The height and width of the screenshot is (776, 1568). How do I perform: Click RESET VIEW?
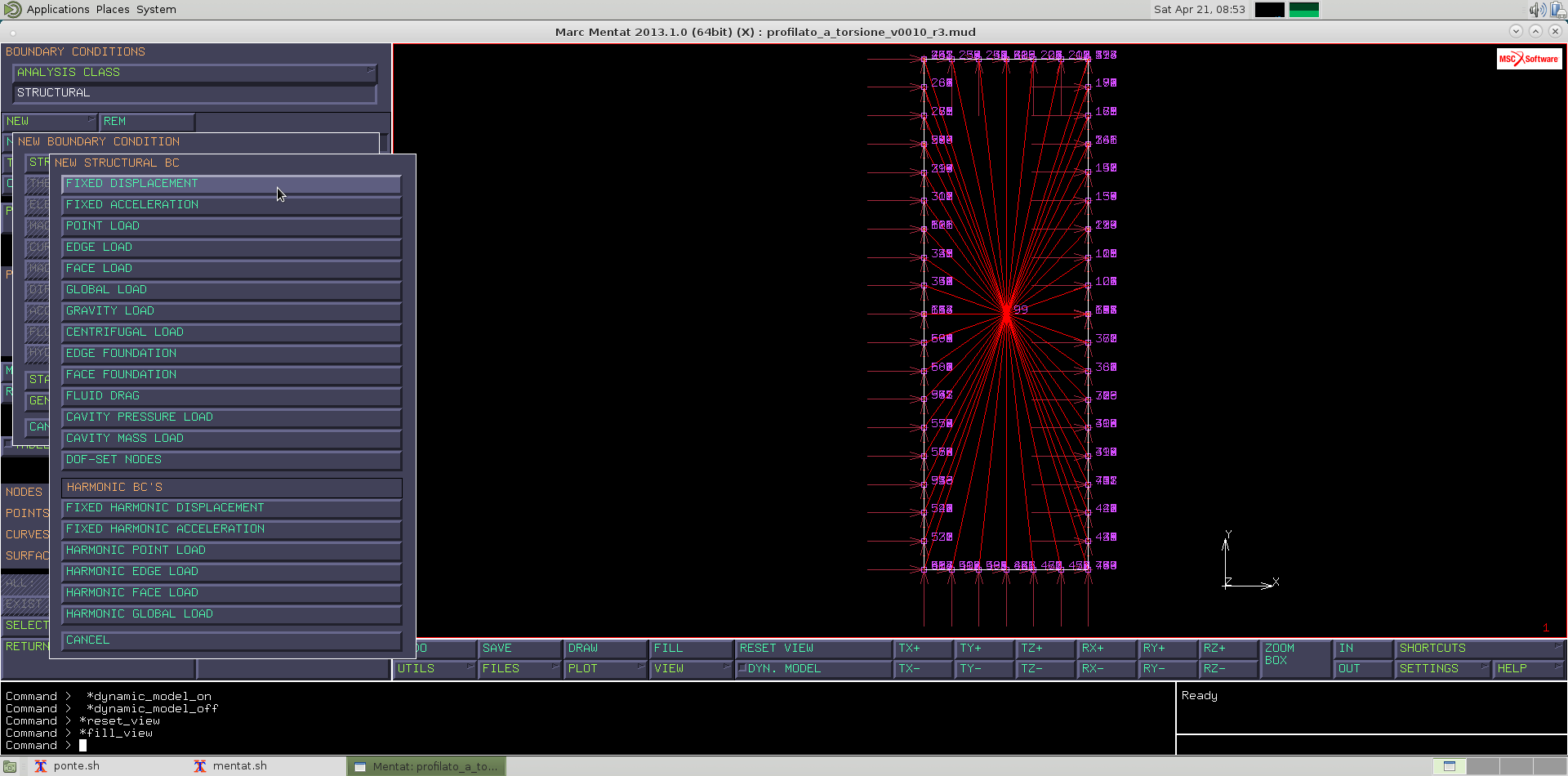tap(813, 649)
